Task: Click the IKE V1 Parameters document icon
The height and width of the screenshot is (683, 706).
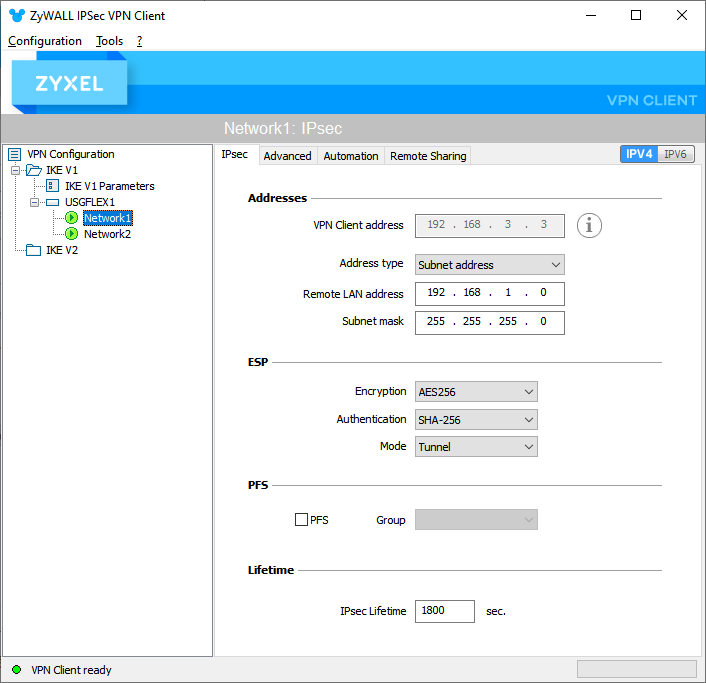Action: pos(52,186)
